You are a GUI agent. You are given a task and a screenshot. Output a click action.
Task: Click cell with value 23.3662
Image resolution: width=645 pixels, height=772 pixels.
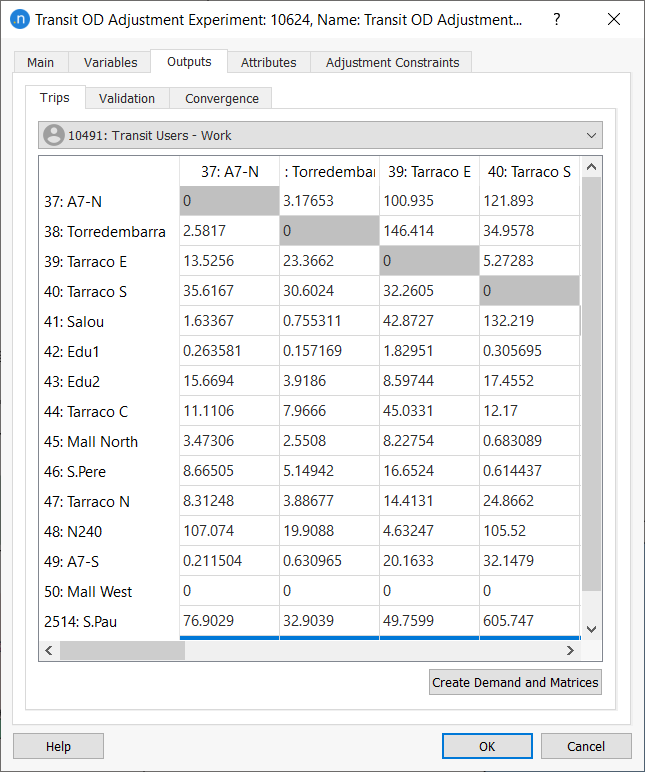[x=329, y=261]
